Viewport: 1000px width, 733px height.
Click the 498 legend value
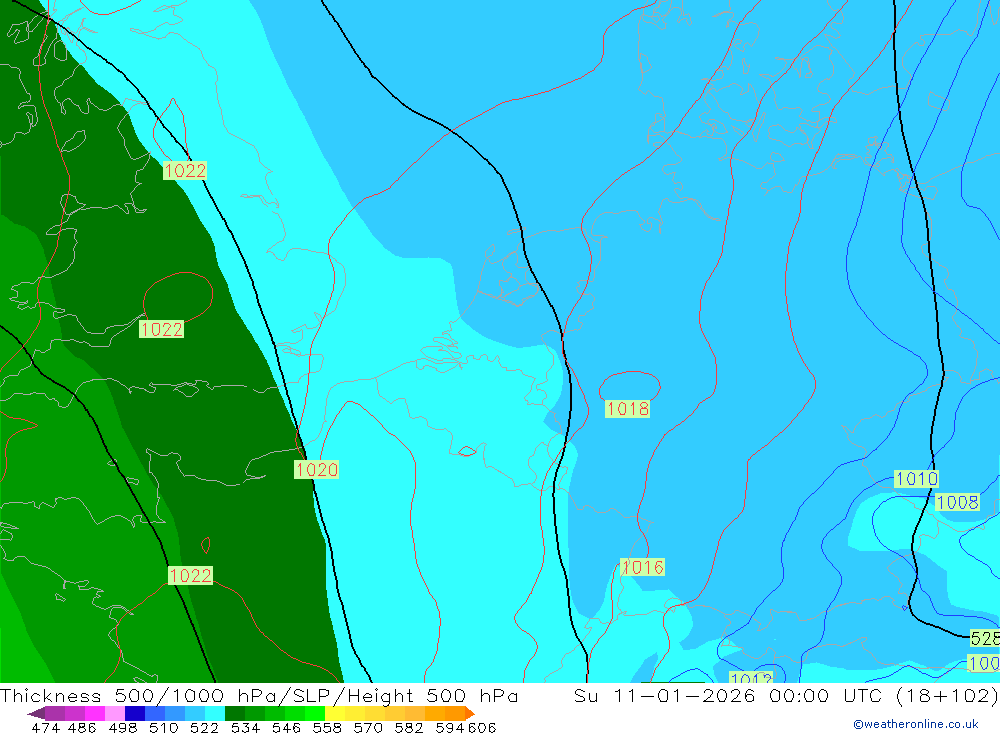123,727
